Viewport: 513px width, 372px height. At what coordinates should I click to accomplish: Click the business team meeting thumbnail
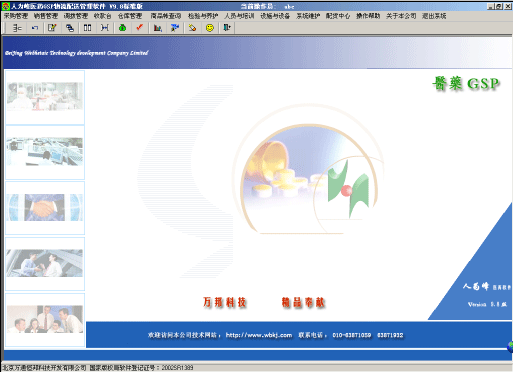click(x=45, y=319)
